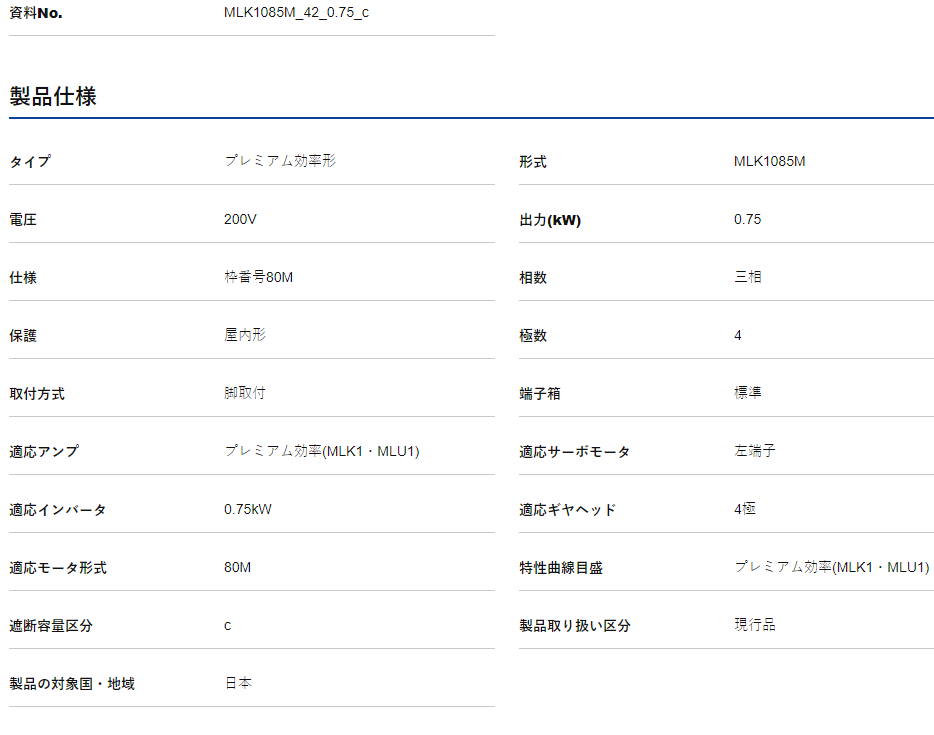Click the 出力(kW) label
The height and width of the screenshot is (735, 934).
click(x=550, y=220)
